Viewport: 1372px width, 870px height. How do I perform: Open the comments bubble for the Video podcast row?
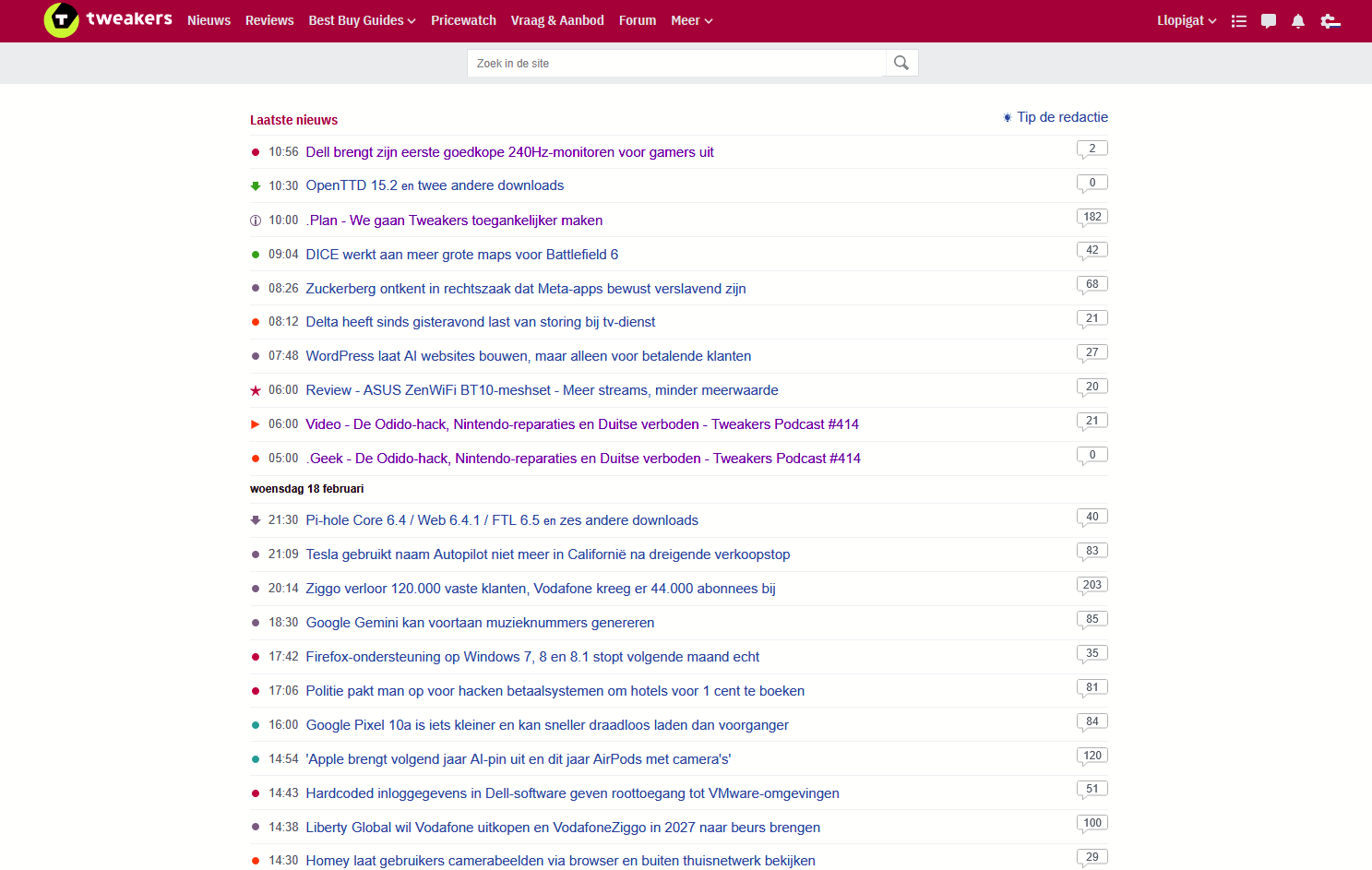tap(1092, 422)
